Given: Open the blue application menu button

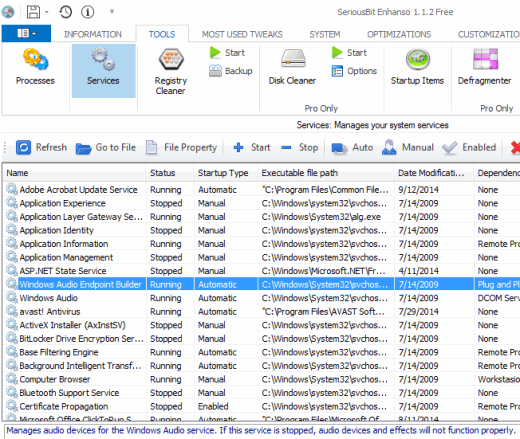Looking at the screenshot, I should (x=26, y=33).
